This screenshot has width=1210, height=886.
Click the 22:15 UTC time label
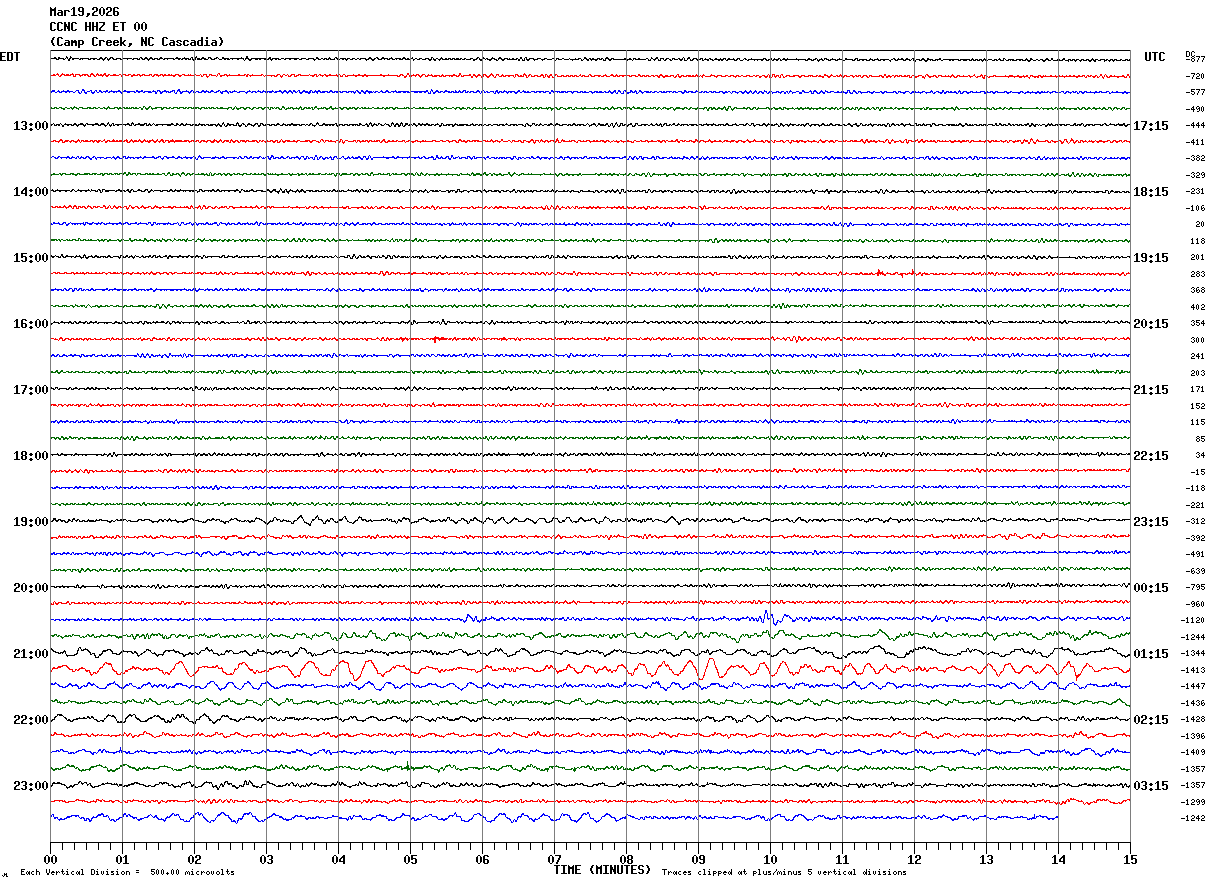(x=1151, y=456)
